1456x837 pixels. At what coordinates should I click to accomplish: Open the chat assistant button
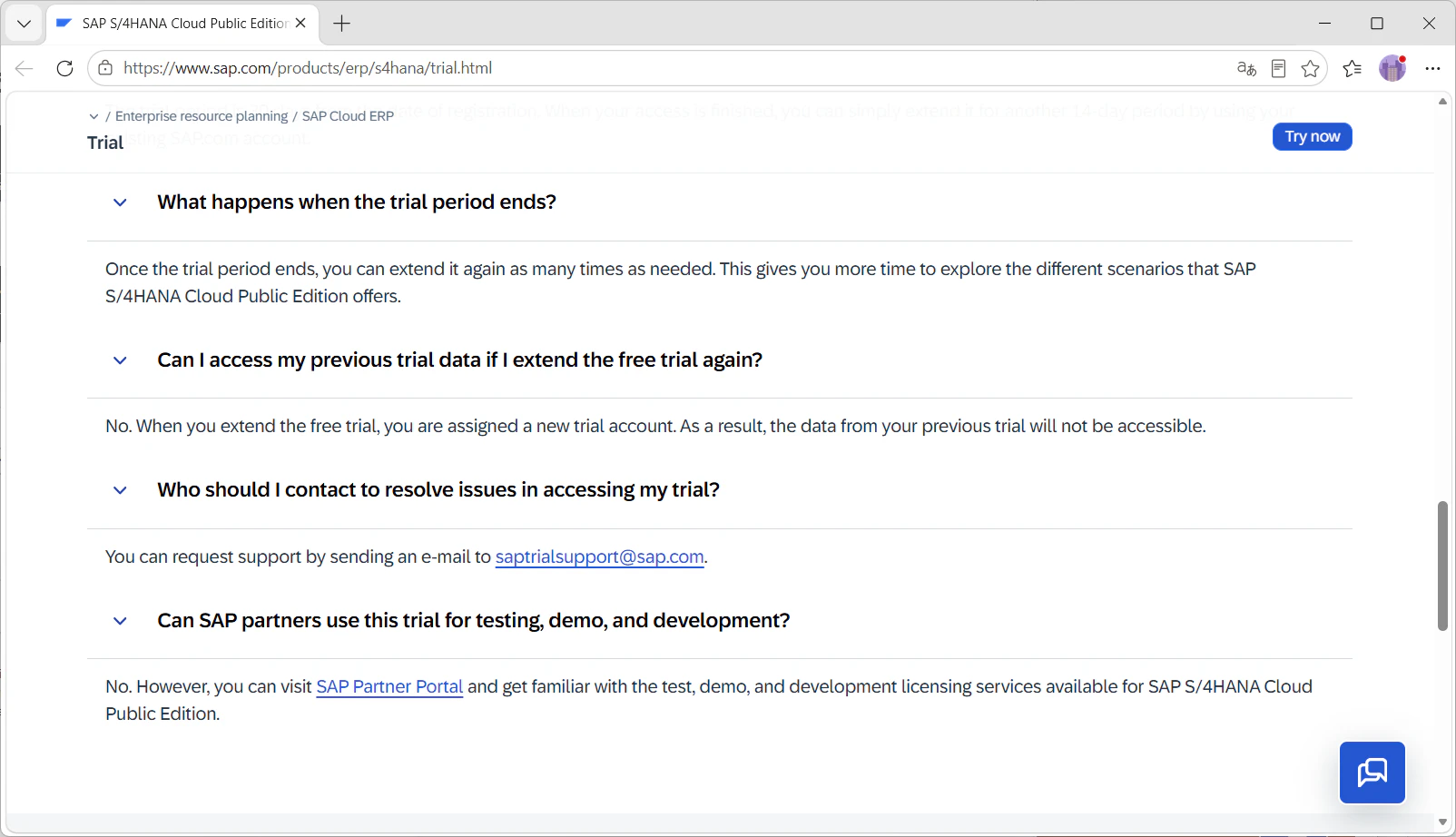point(1372,773)
